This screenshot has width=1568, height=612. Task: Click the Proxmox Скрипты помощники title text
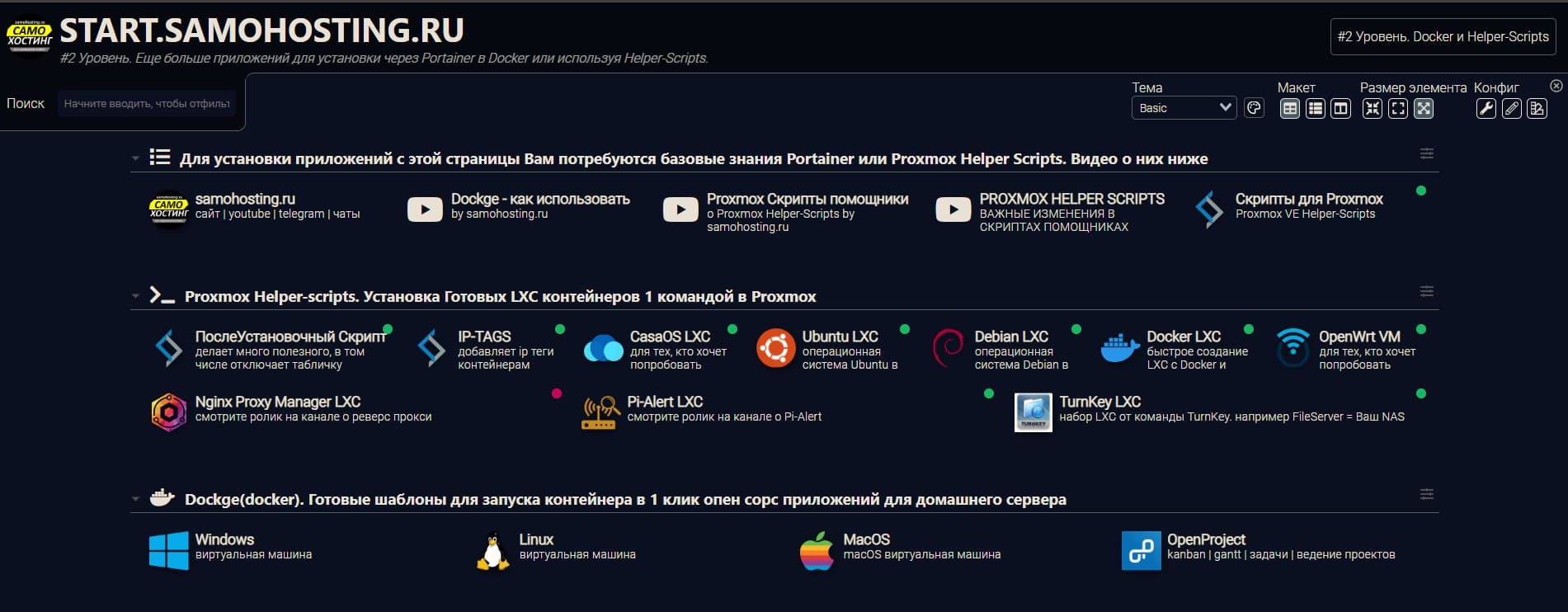(x=808, y=199)
